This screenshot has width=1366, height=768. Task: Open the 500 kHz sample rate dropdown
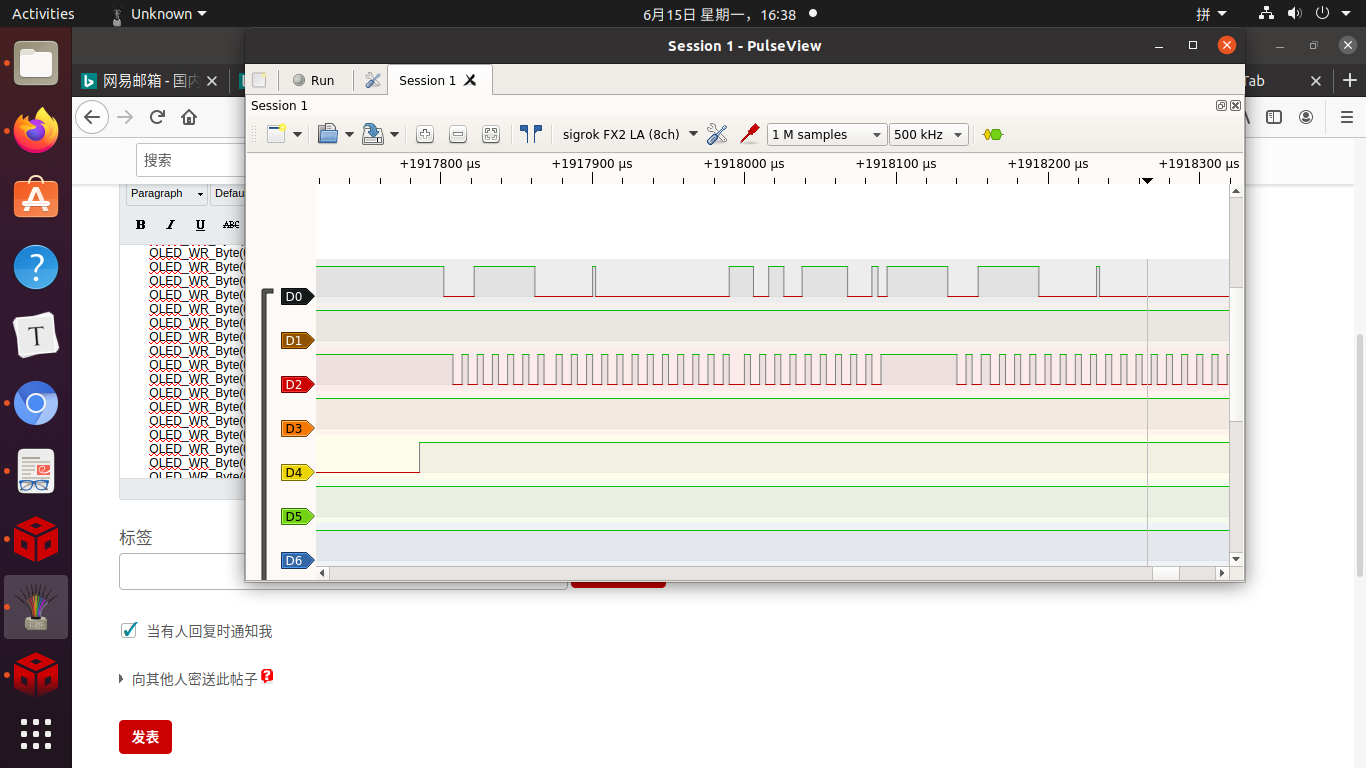929,134
